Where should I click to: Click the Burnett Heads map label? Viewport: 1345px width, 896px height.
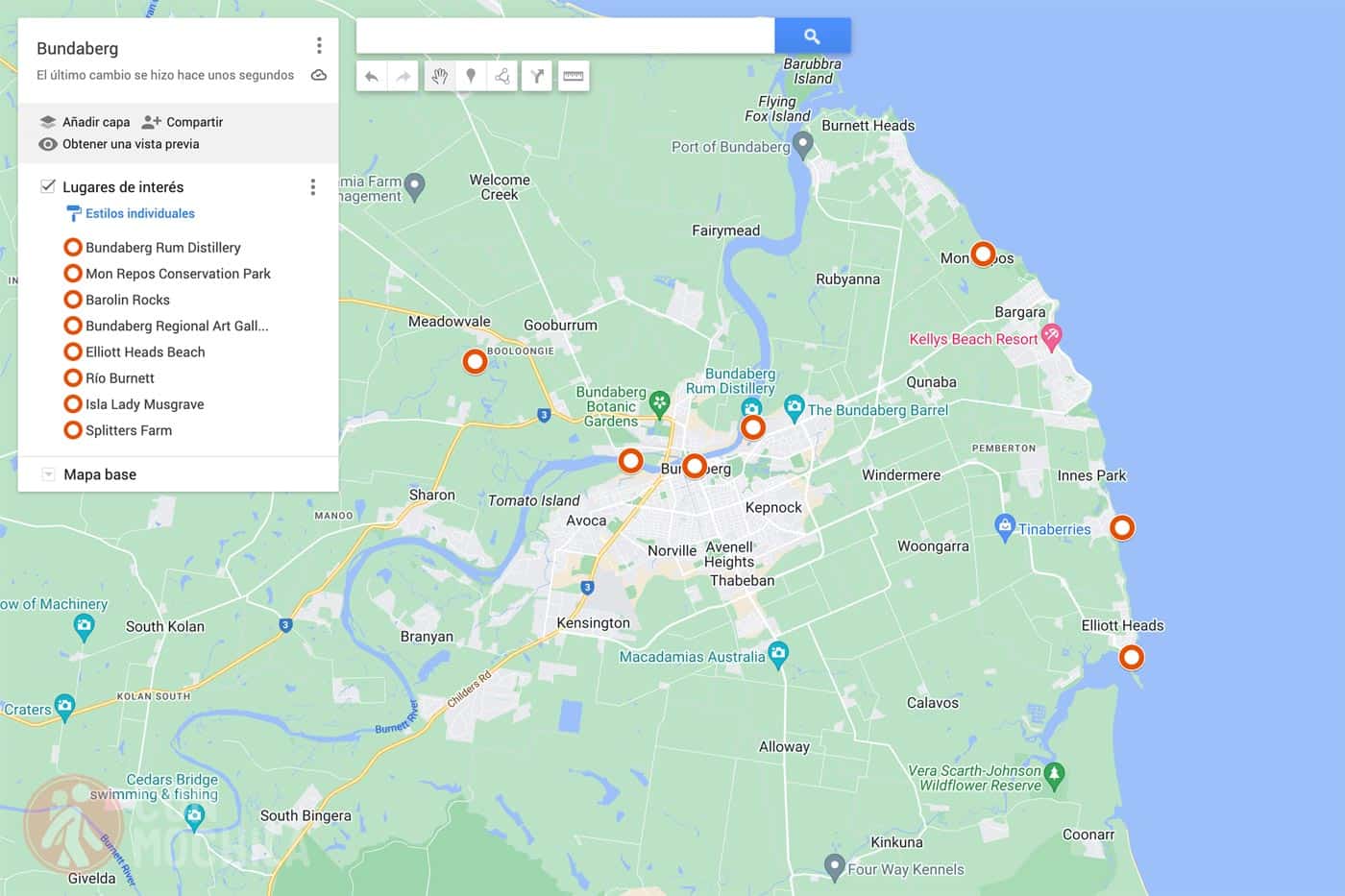click(868, 125)
